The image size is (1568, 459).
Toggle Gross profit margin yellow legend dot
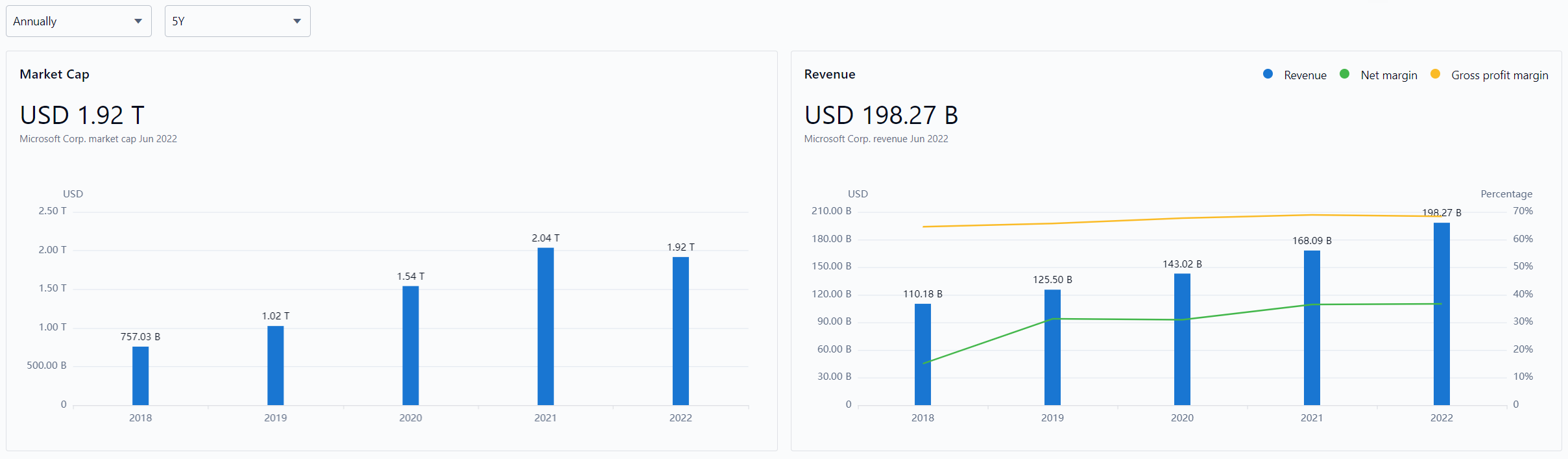pos(1435,75)
